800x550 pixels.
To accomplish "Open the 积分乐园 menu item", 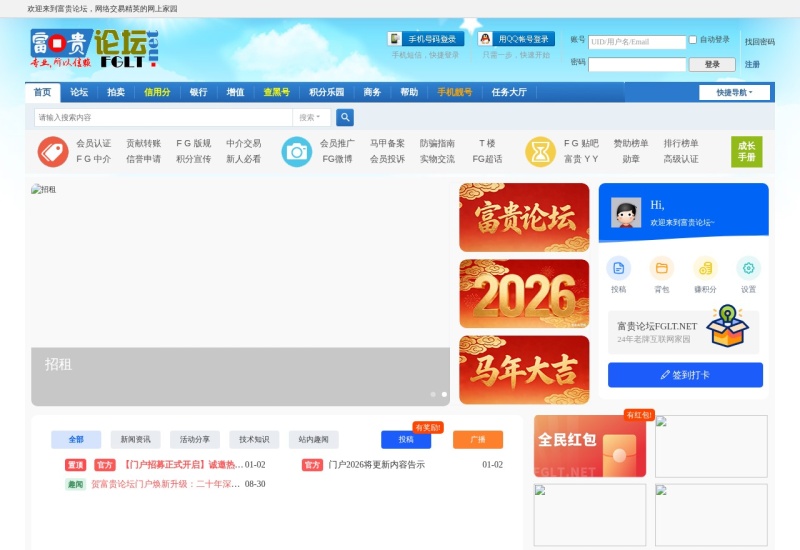I will [327, 92].
